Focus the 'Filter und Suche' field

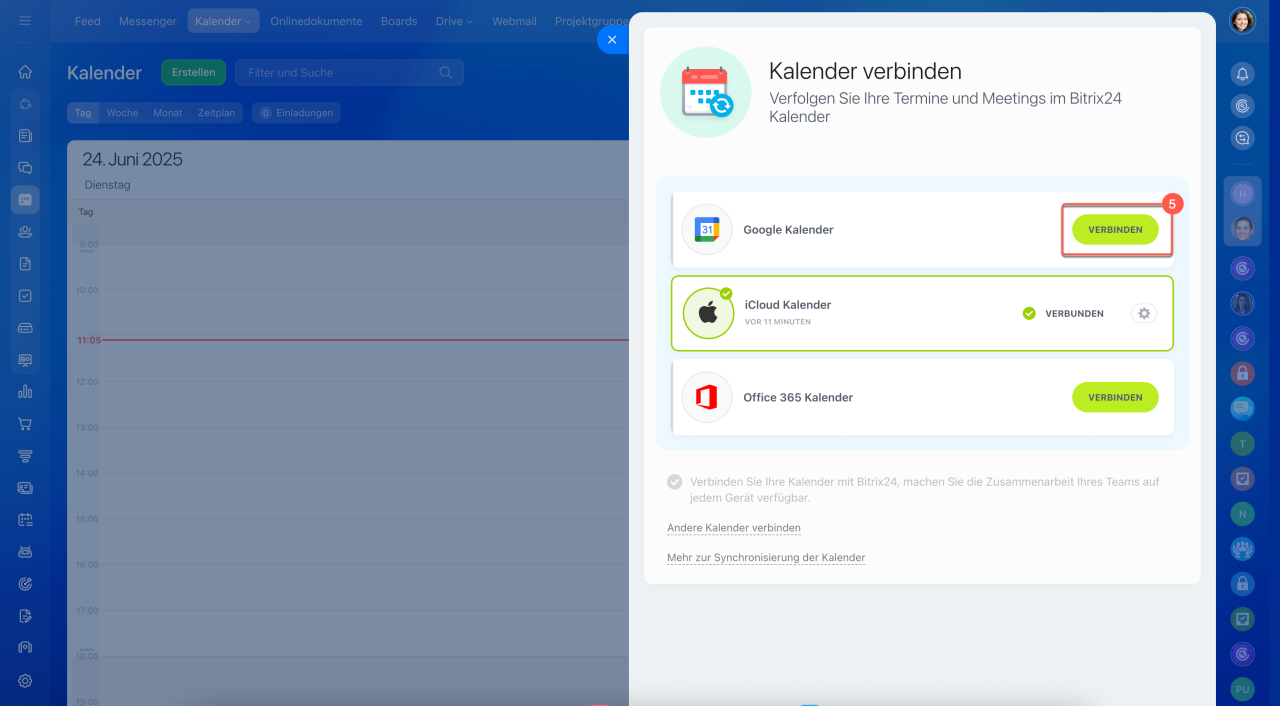[349, 72]
